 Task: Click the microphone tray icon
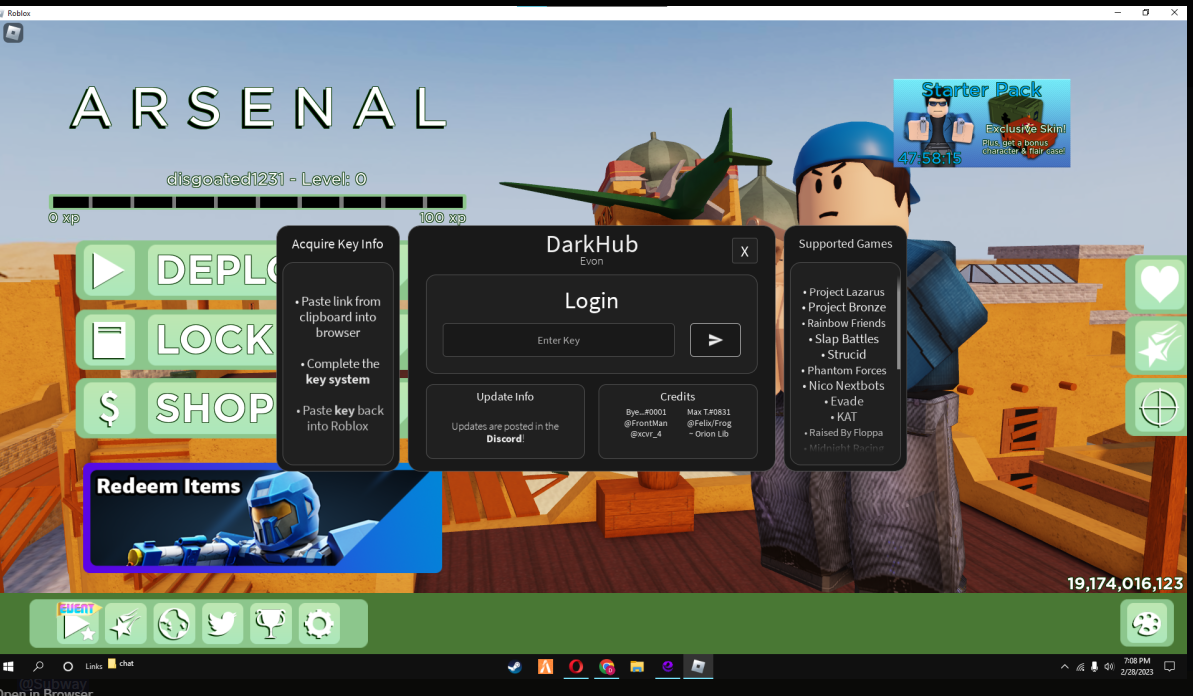pyautogui.click(x=1094, y=667)
